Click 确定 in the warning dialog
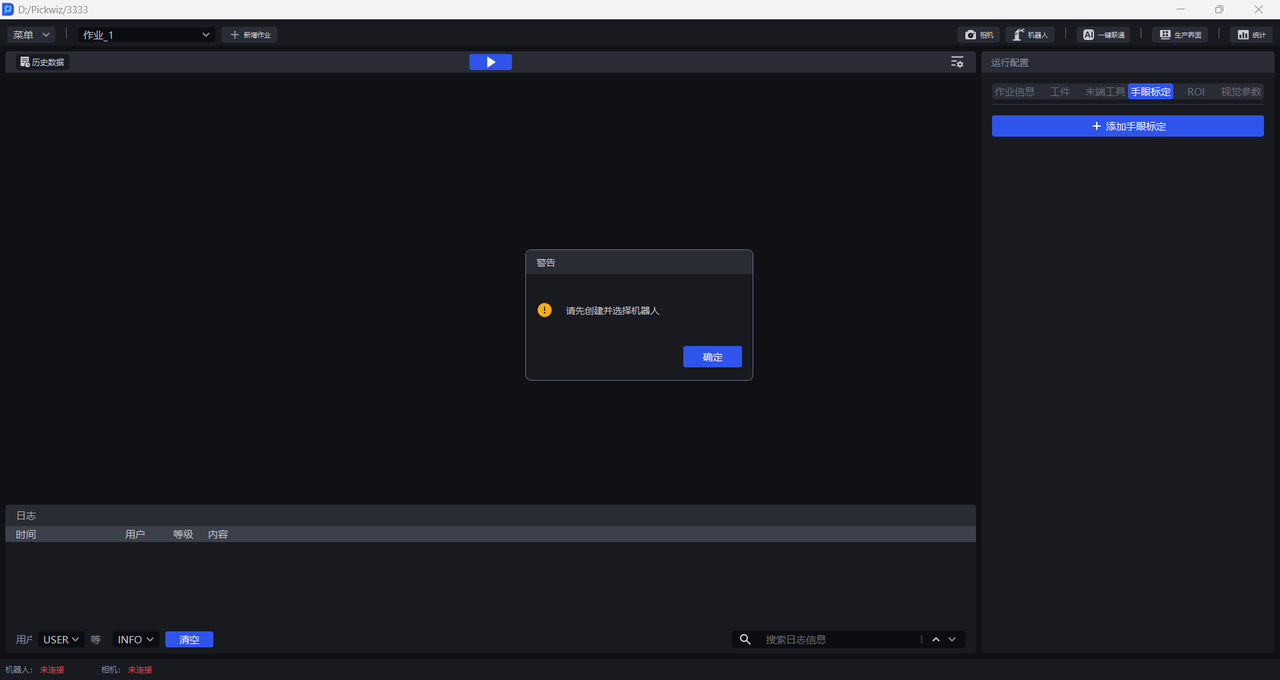The height and width of the screenshot is (680, 1280). 712,357
